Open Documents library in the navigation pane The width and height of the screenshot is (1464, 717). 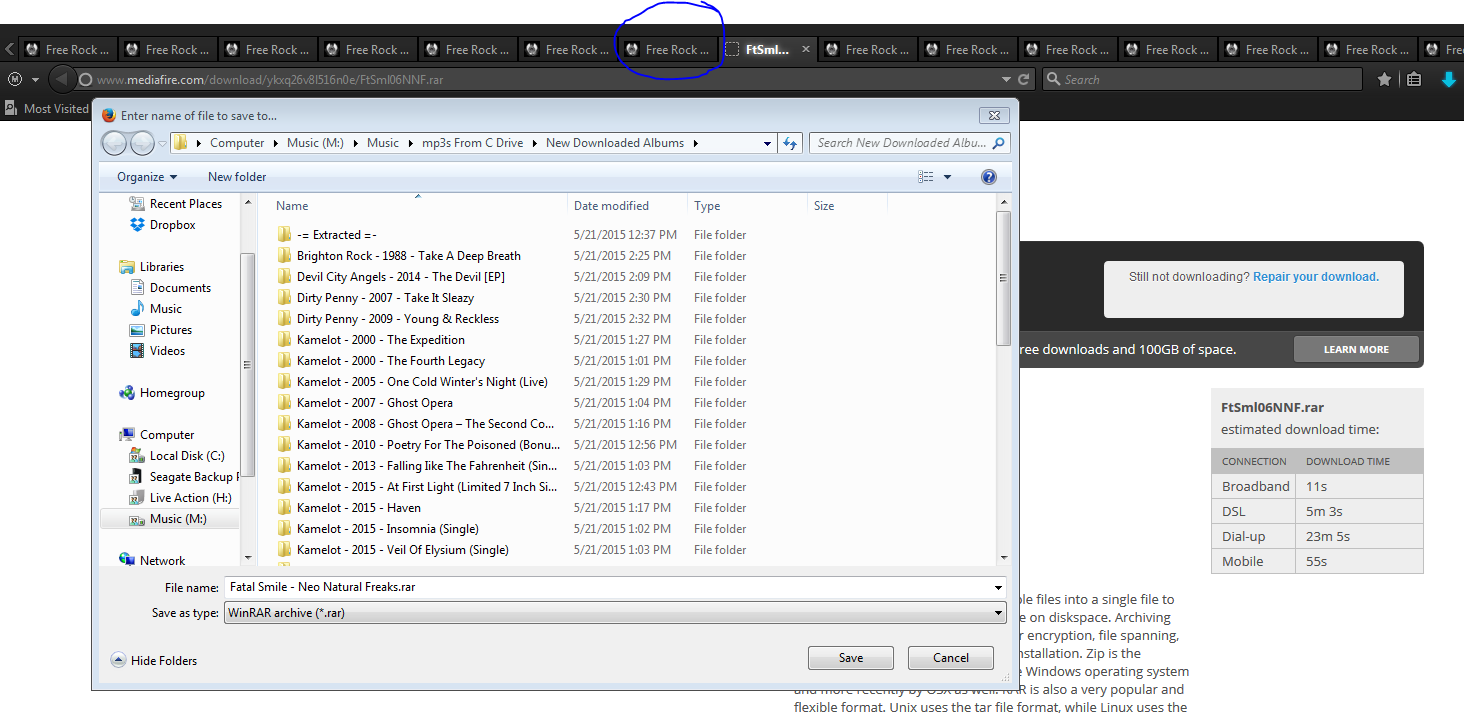tap(170, 287)
